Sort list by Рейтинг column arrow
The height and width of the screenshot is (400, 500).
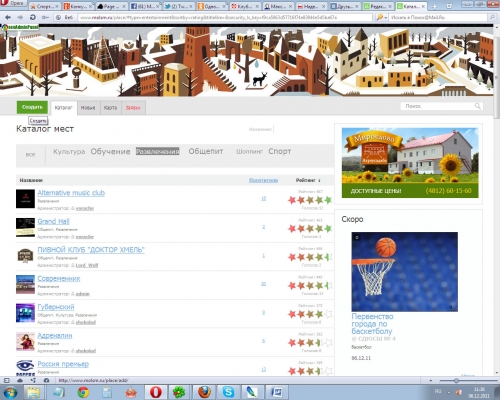tap(319, 180)
